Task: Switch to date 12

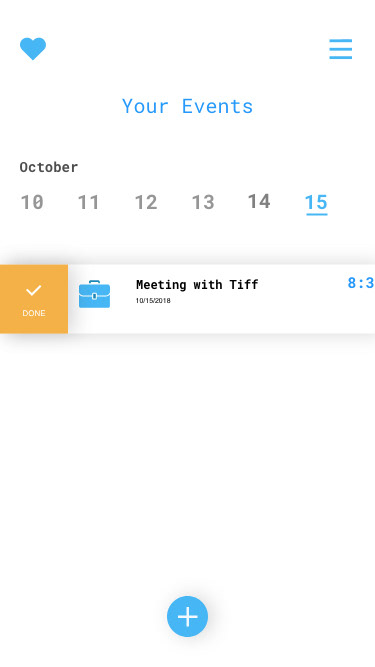Action: (146, 202)
